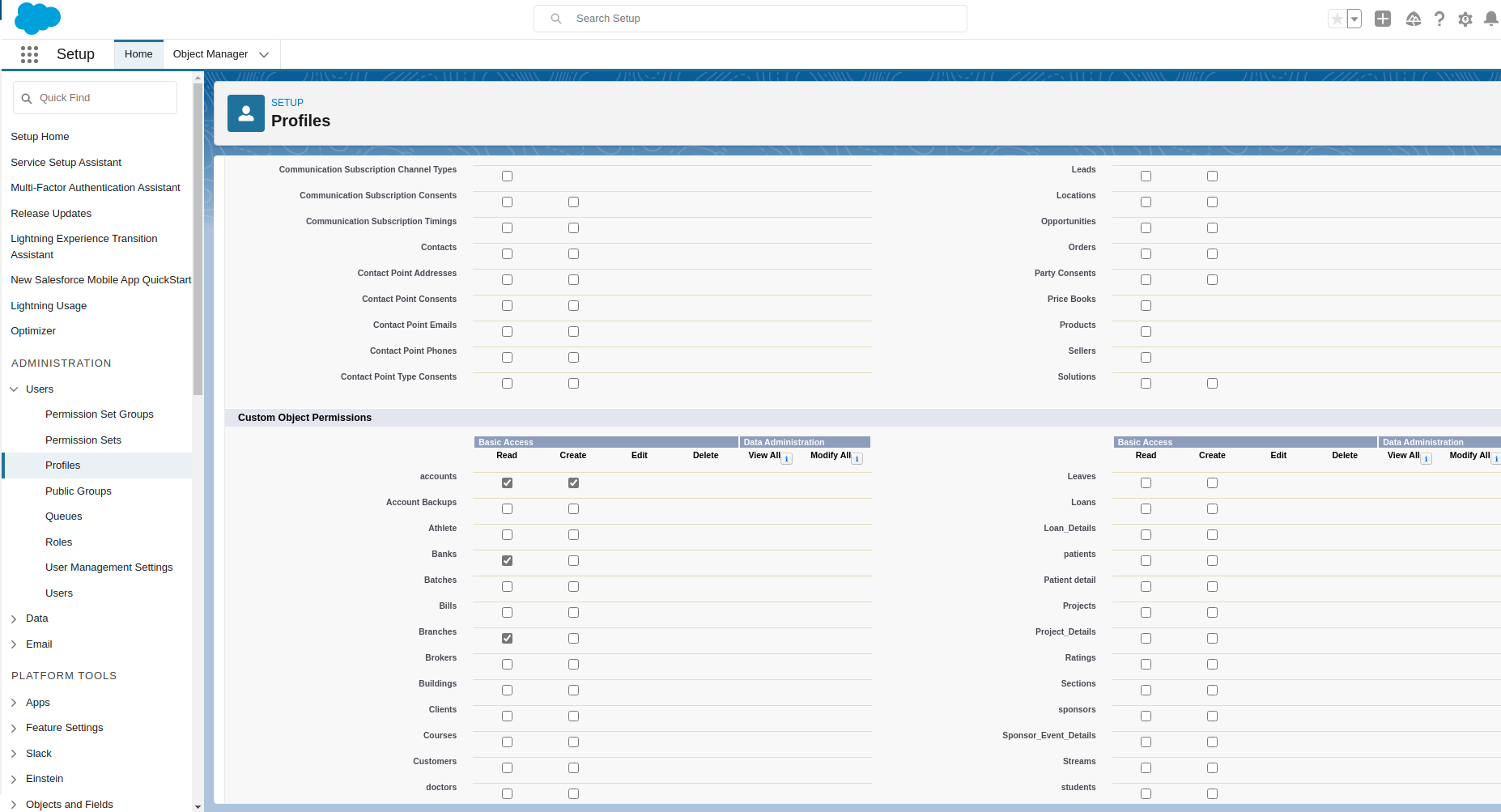The width and height of the screenshot is (1501, 812).
Task: Open Queues under Users
Action: (64, 517)
